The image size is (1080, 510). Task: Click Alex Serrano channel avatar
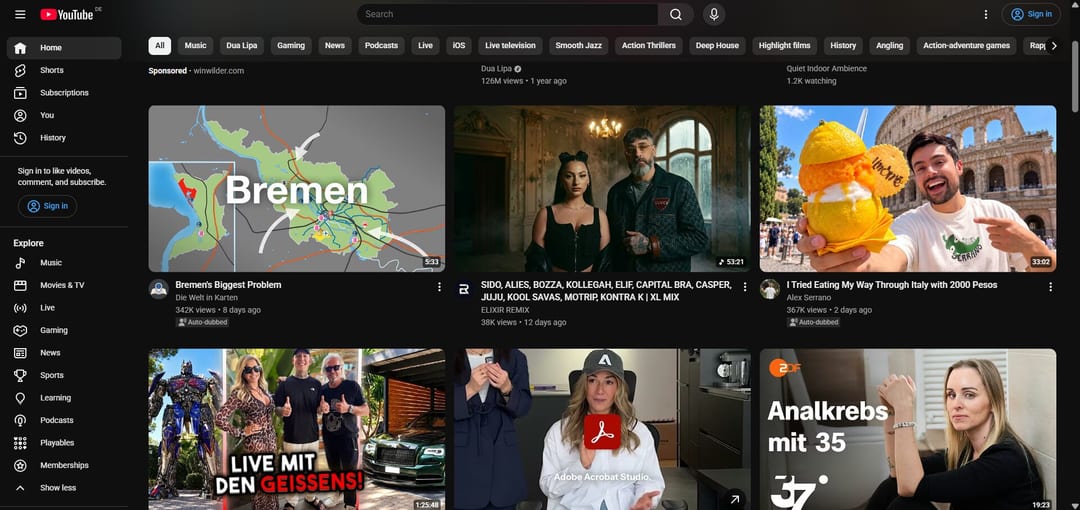point(770,289)
